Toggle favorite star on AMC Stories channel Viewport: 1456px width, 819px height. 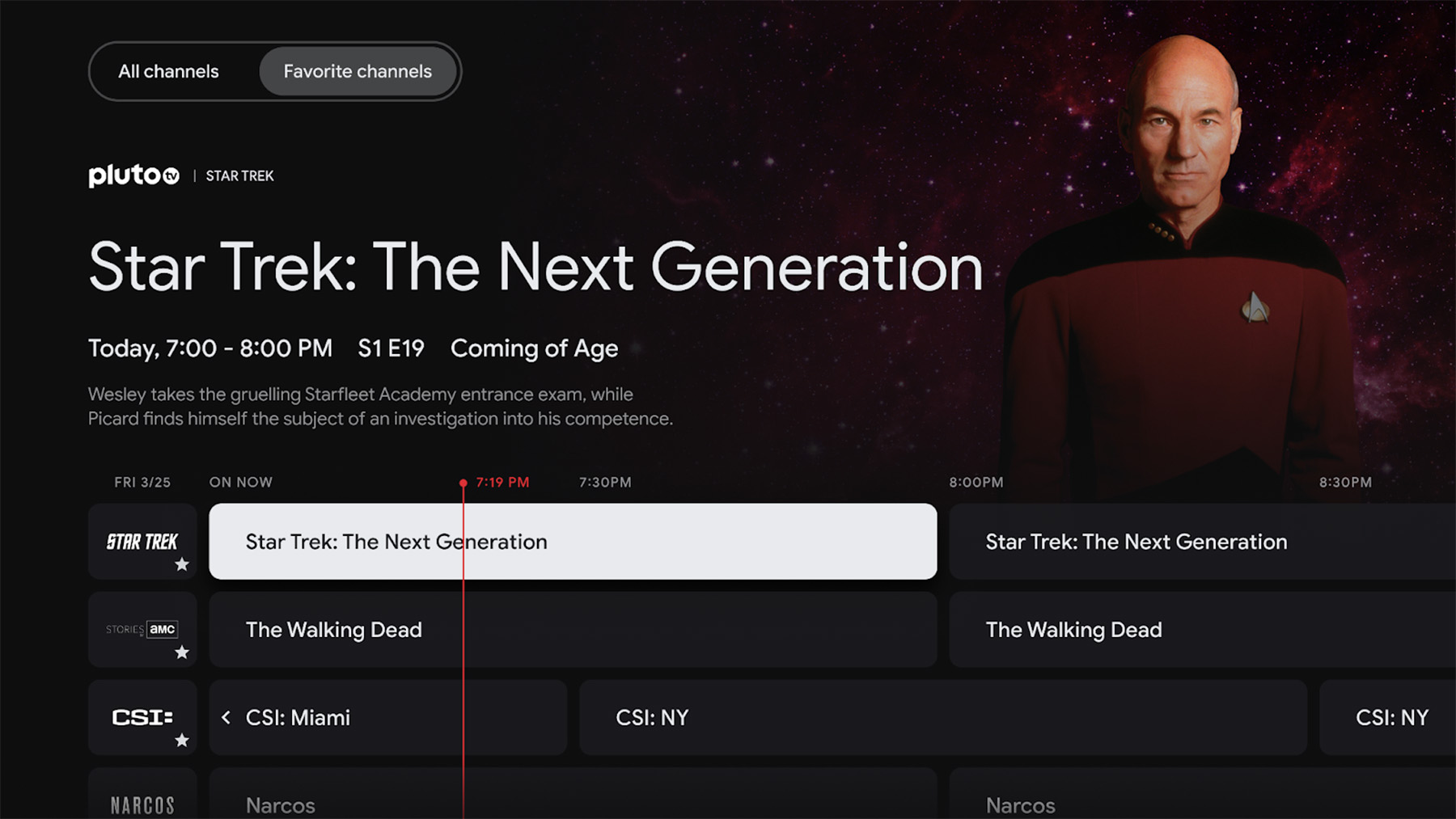pyautogui.click(x=182, y=652)
